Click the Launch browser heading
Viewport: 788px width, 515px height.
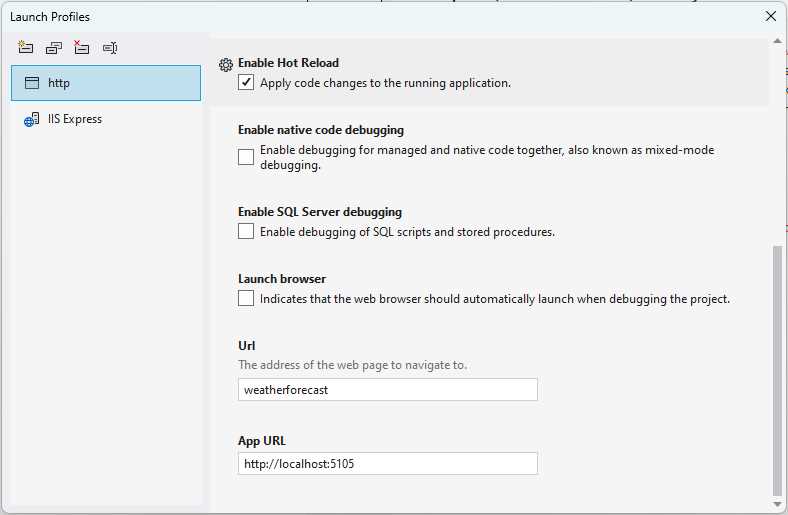click(x=282, y=279)
